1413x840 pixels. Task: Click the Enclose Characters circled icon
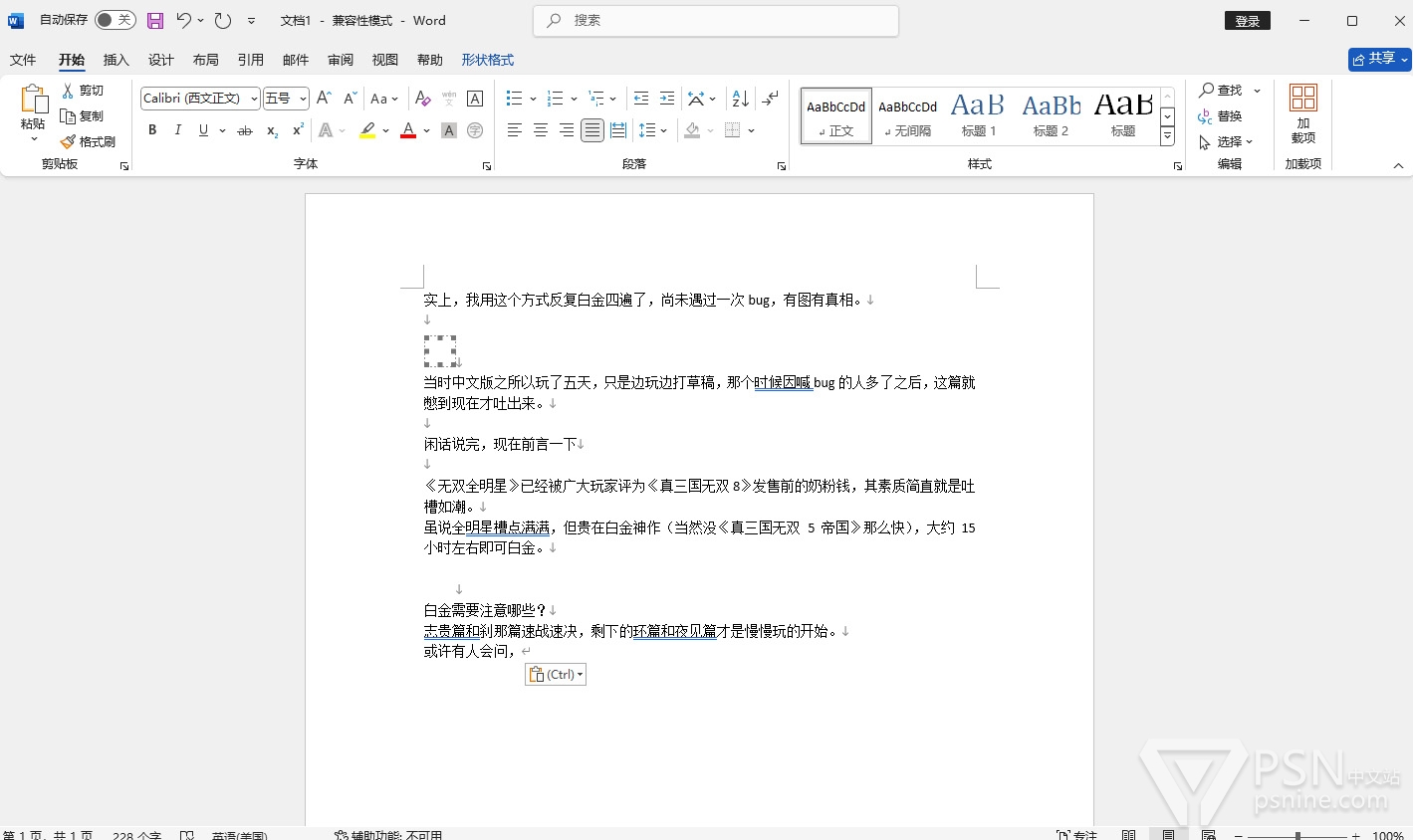click(x=475, y=130)
